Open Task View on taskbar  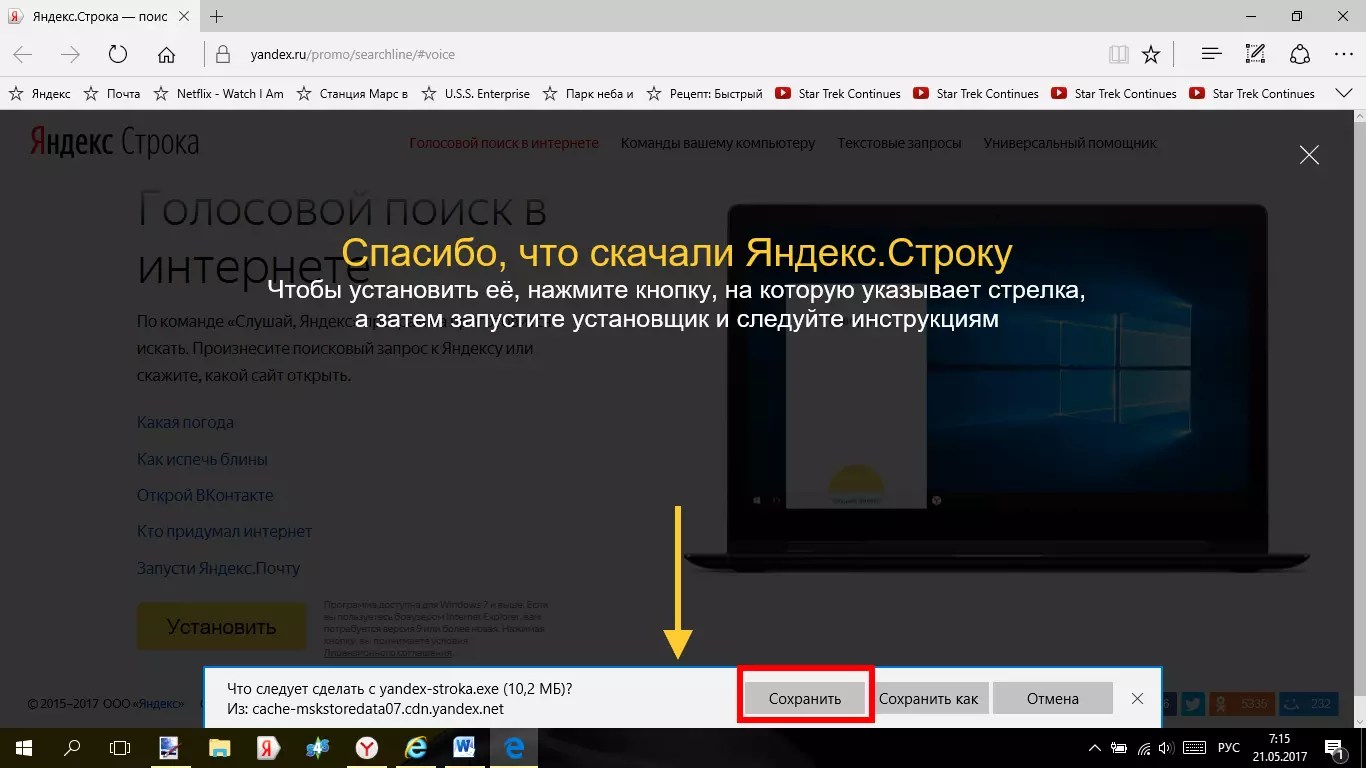click(120, 748)
